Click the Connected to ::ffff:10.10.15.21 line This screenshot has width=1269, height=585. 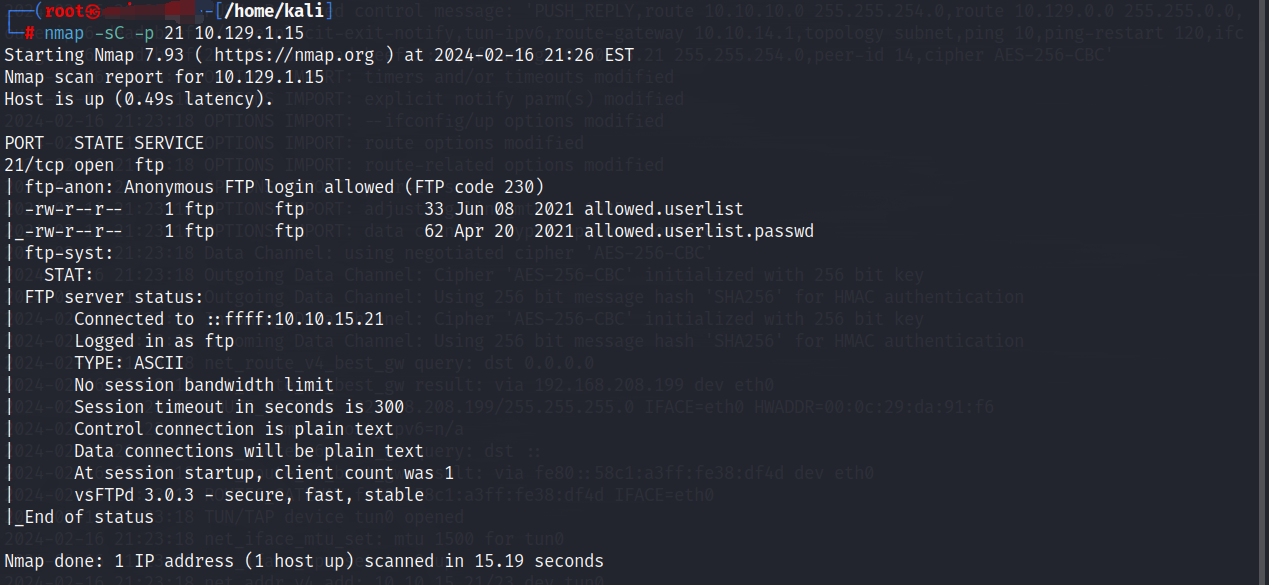pos(229,319)
